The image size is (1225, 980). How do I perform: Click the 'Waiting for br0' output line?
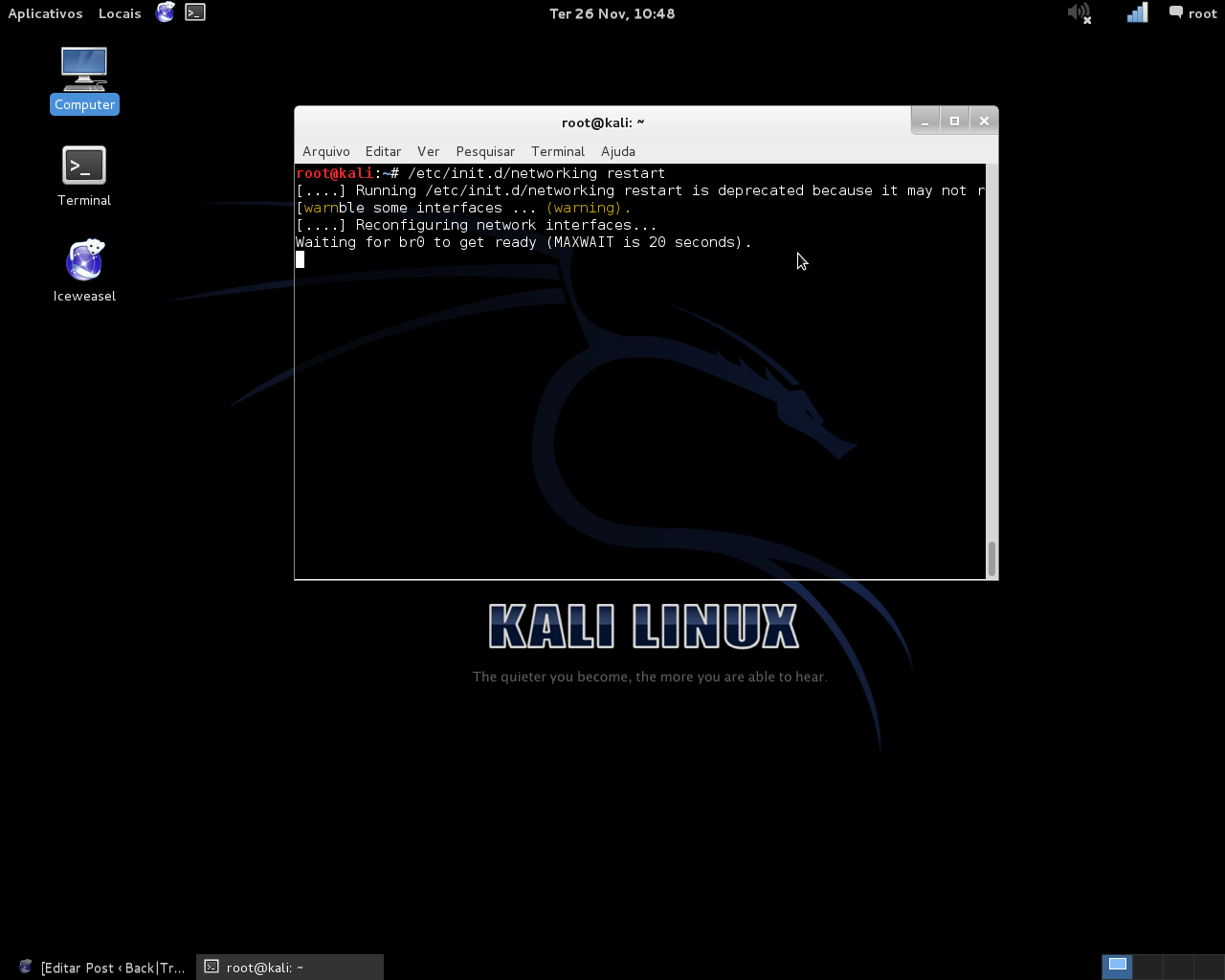tap(523, 242)
